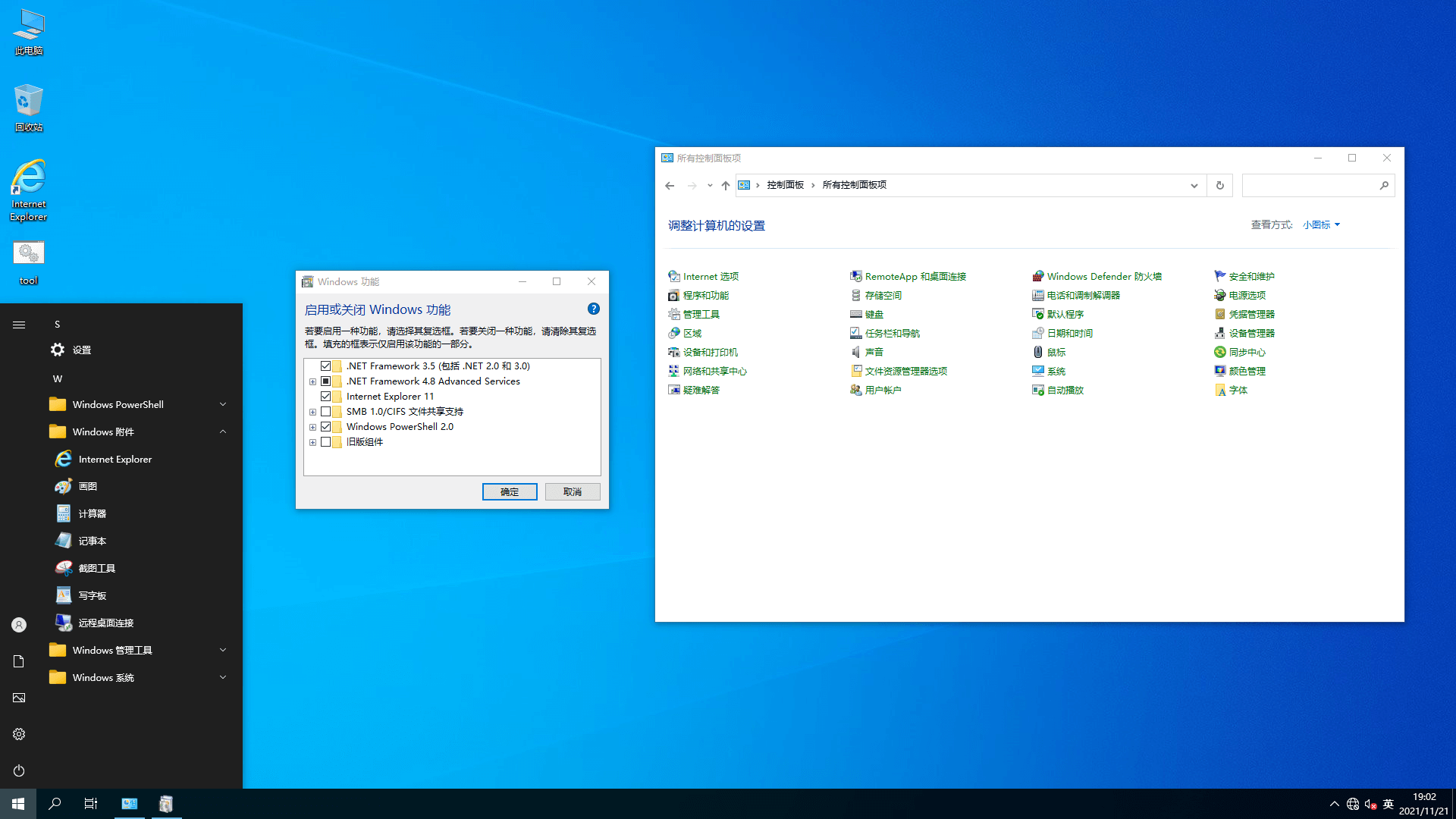Image resolution: width=1456 pixels, height=819 pixels.
Task: Open 截图工具 from Start menu
Action: coord(96,569)
